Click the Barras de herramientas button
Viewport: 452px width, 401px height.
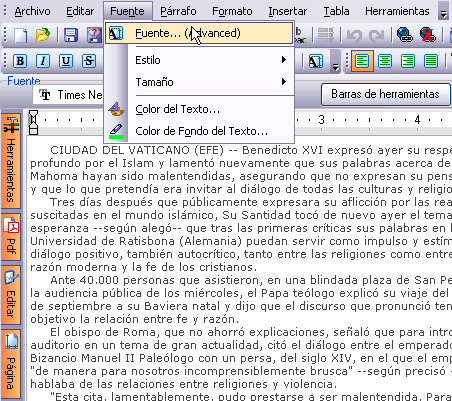coord(386,94)
